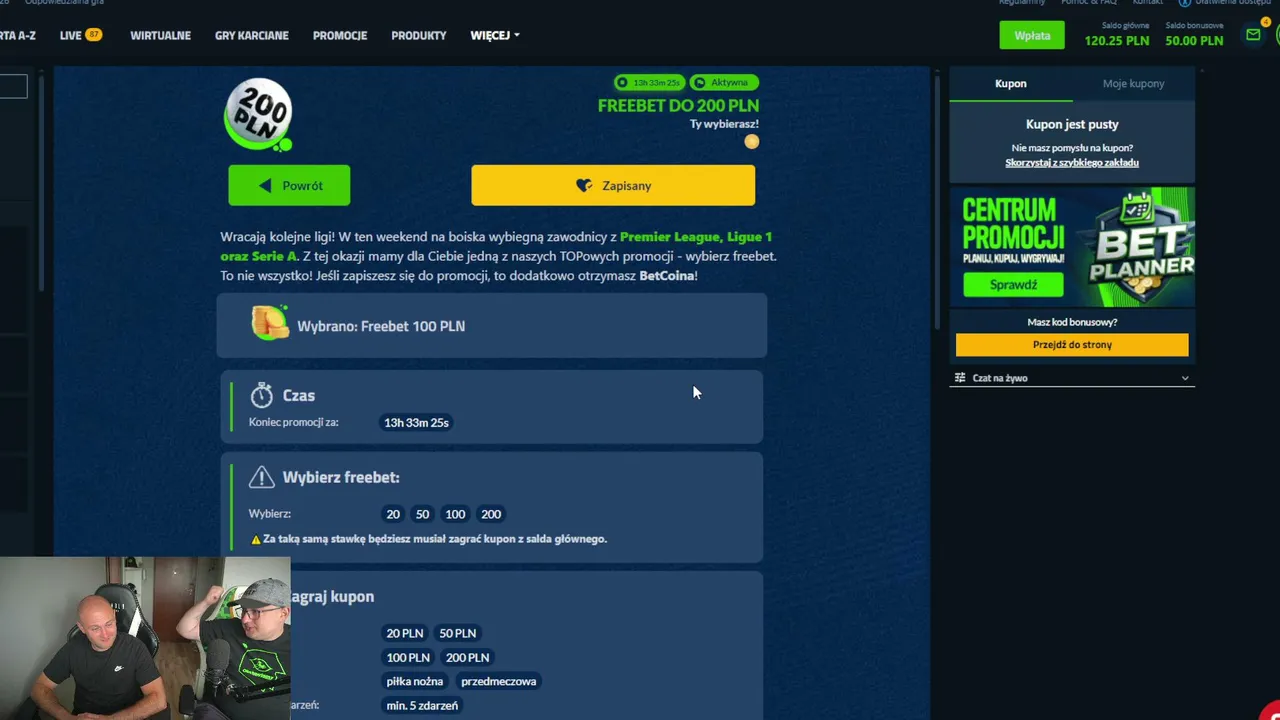
Task: Open the PROMOCJE menu item
Action: click(340, 35)
